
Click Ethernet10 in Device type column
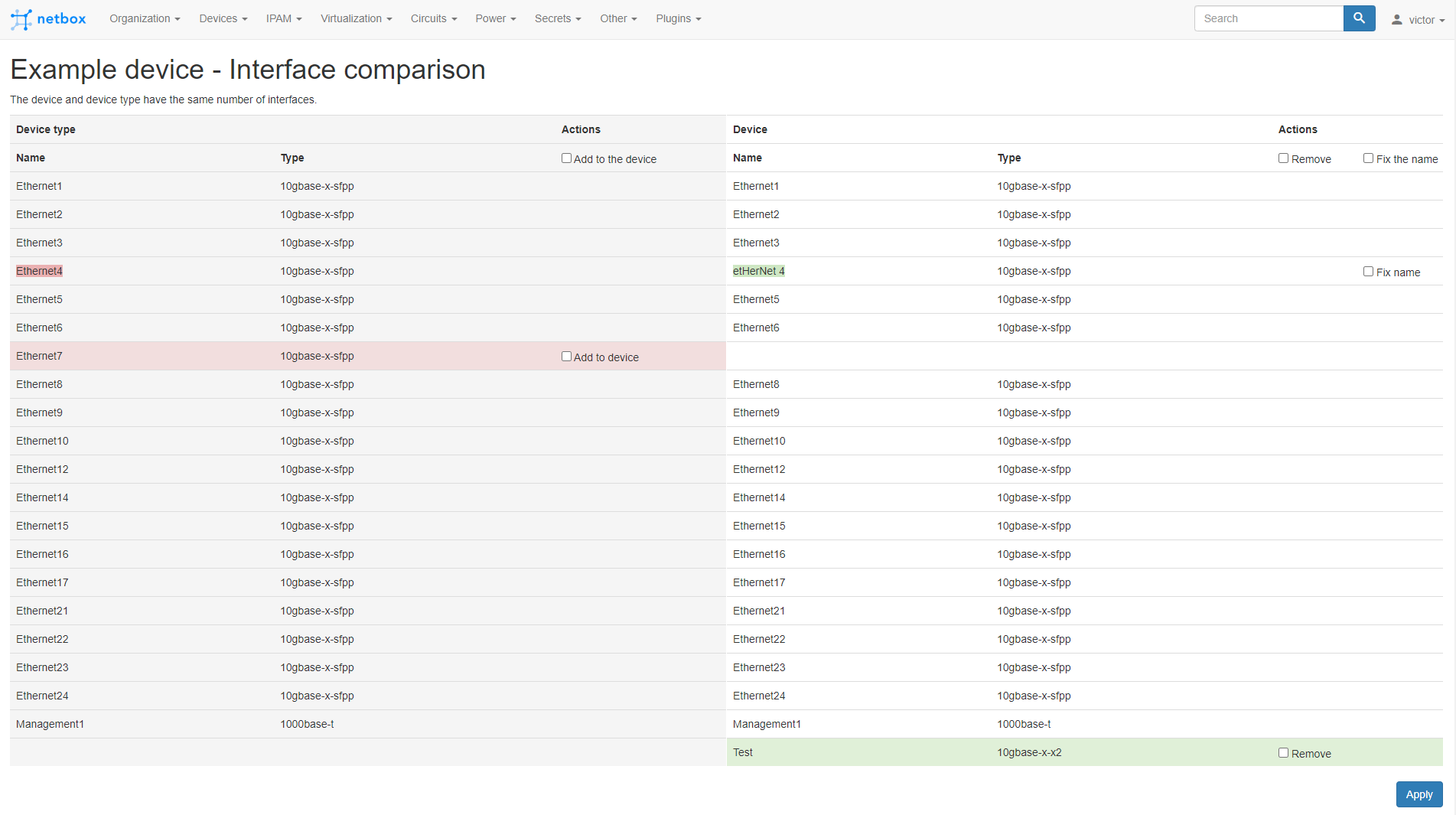(x=42, y=441)
